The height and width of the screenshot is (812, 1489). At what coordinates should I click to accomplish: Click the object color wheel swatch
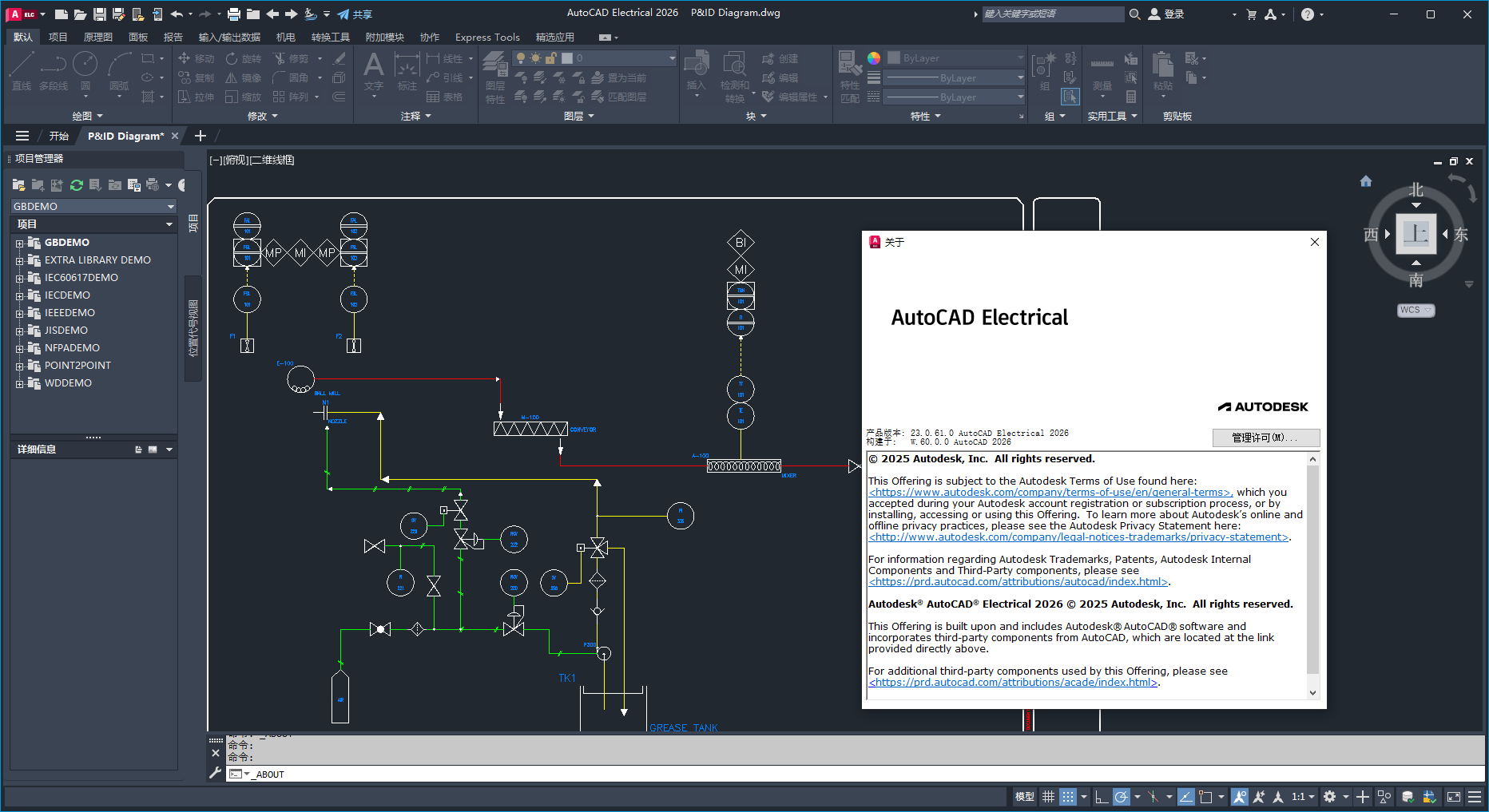click(874, 58)
